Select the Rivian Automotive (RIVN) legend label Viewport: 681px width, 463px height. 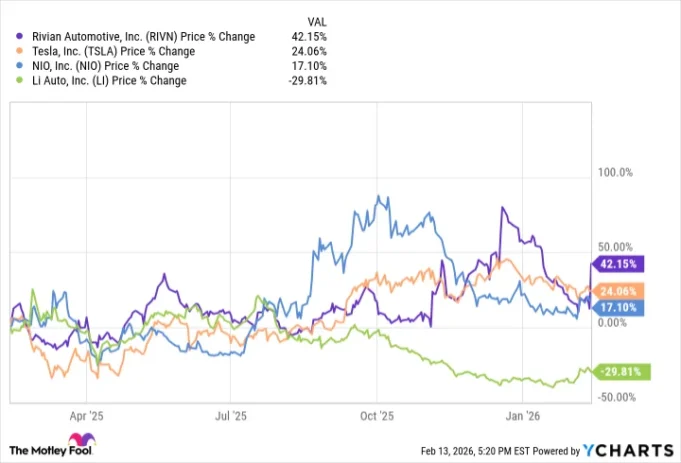coord(143,37)
